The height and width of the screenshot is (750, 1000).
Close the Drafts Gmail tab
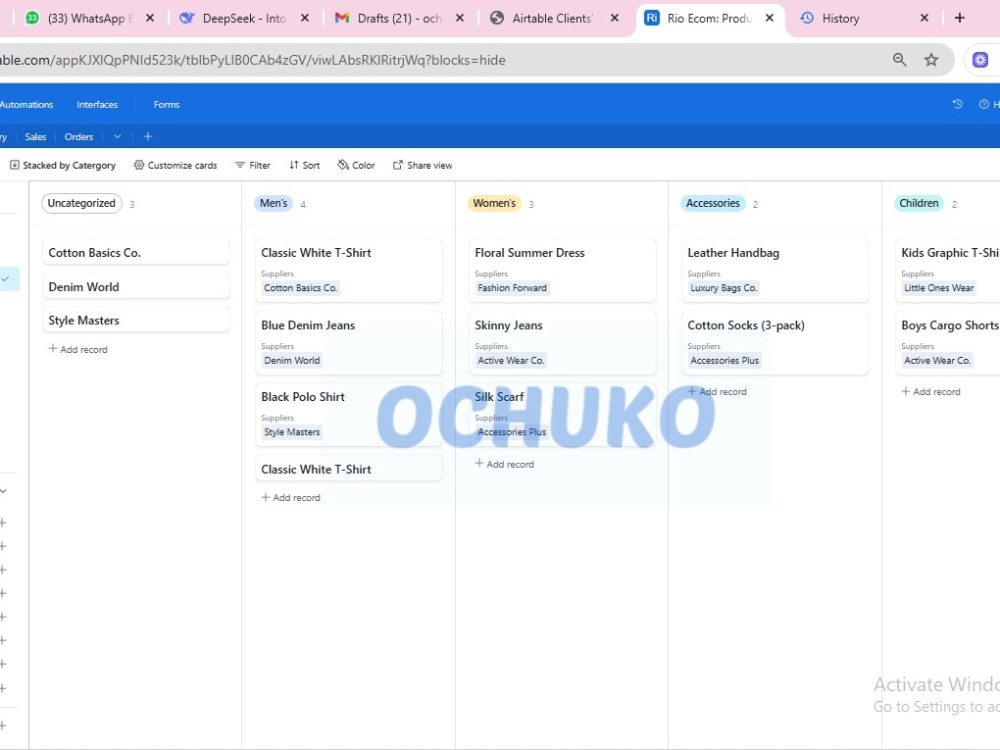point(460,18)
